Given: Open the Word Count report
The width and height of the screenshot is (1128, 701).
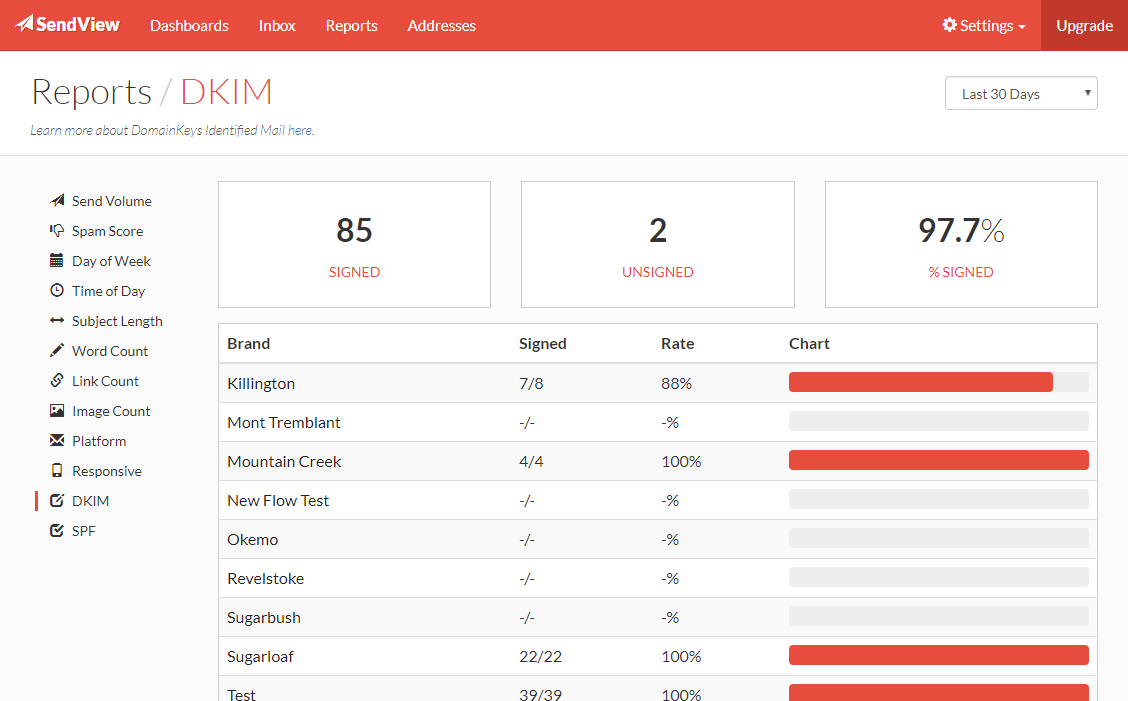Looking at the screenshot, I should pyautogui.click(x=109, y=350).
